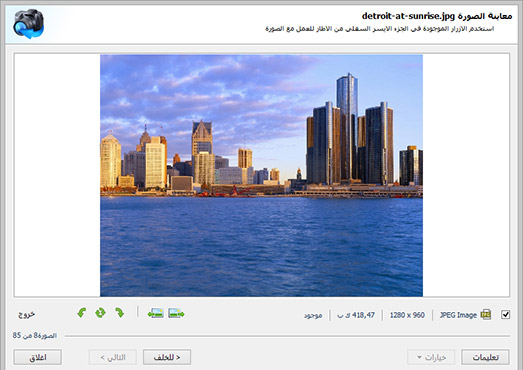
Task: Rotate the image clockwise
Action: pos(119,313)
